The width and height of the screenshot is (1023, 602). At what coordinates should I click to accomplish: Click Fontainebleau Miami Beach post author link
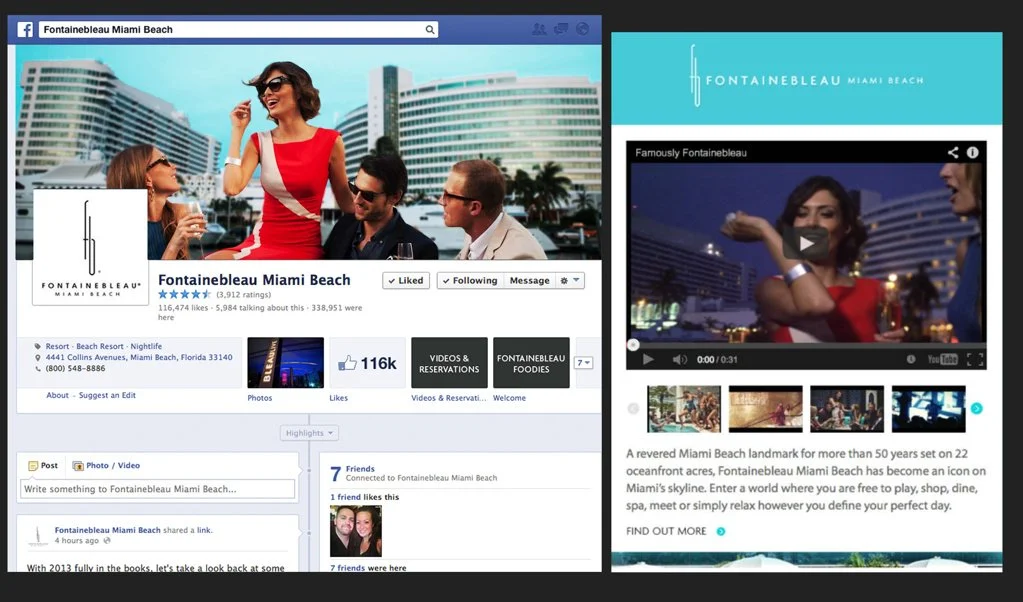click(108, 530)
